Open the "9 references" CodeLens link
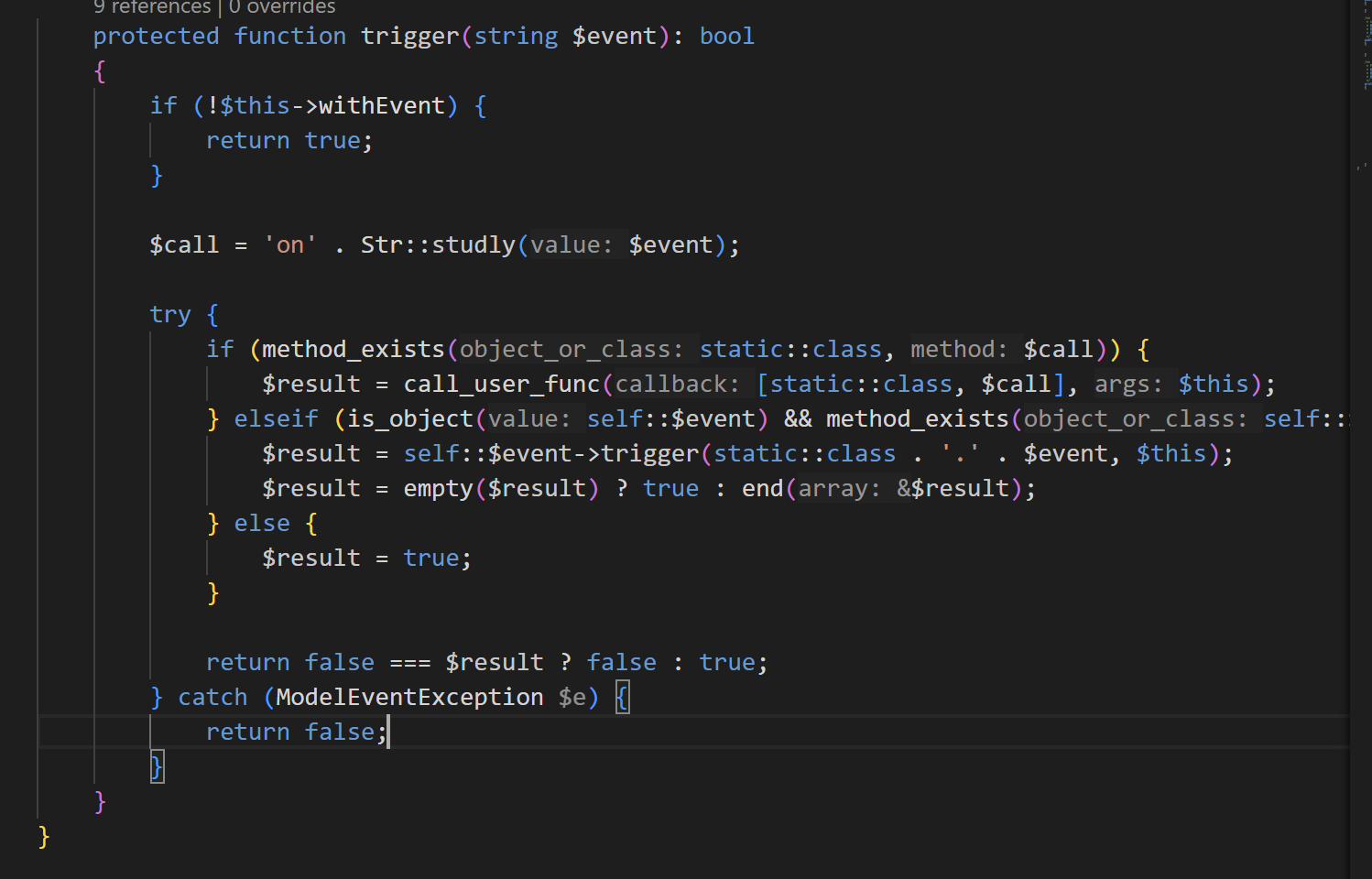 pyautogui.click(x=151, y=7)
